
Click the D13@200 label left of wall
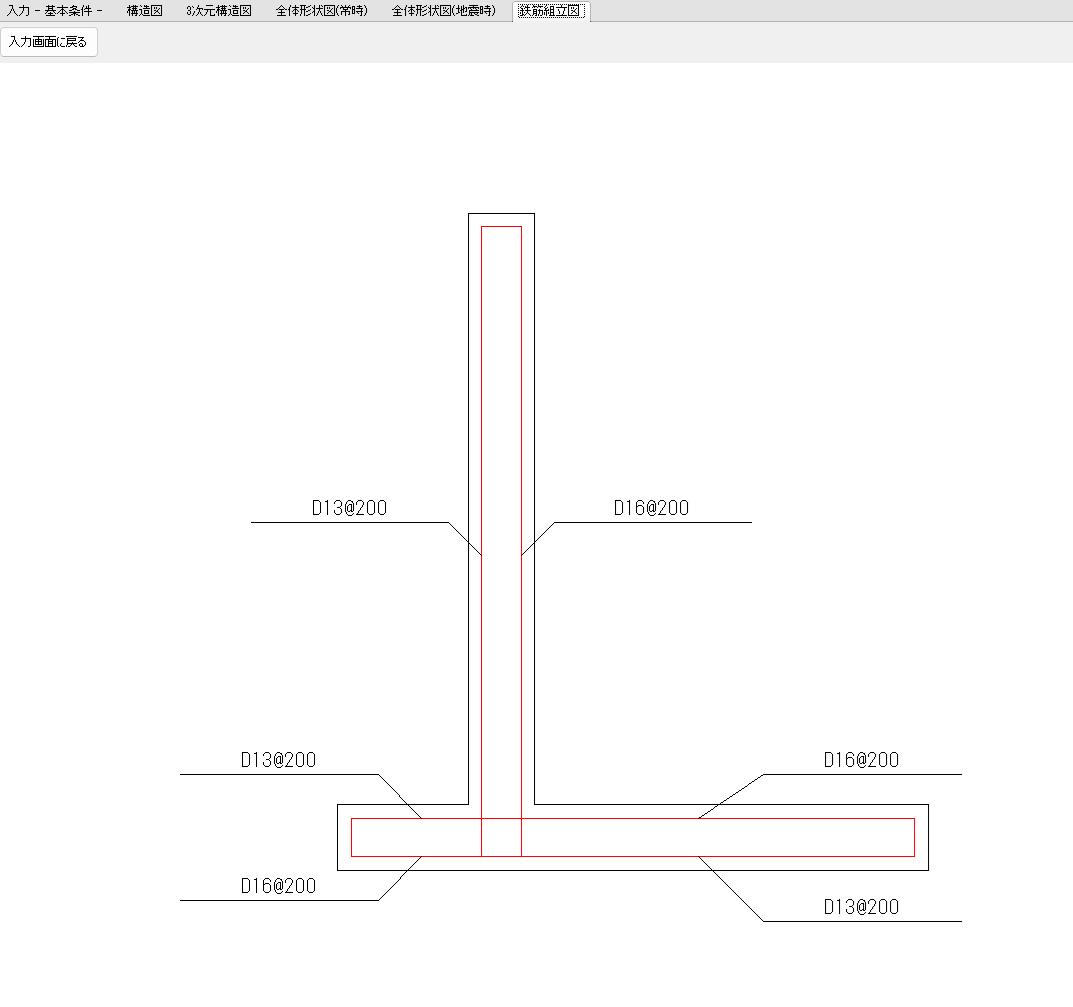(x=349, y=508)
